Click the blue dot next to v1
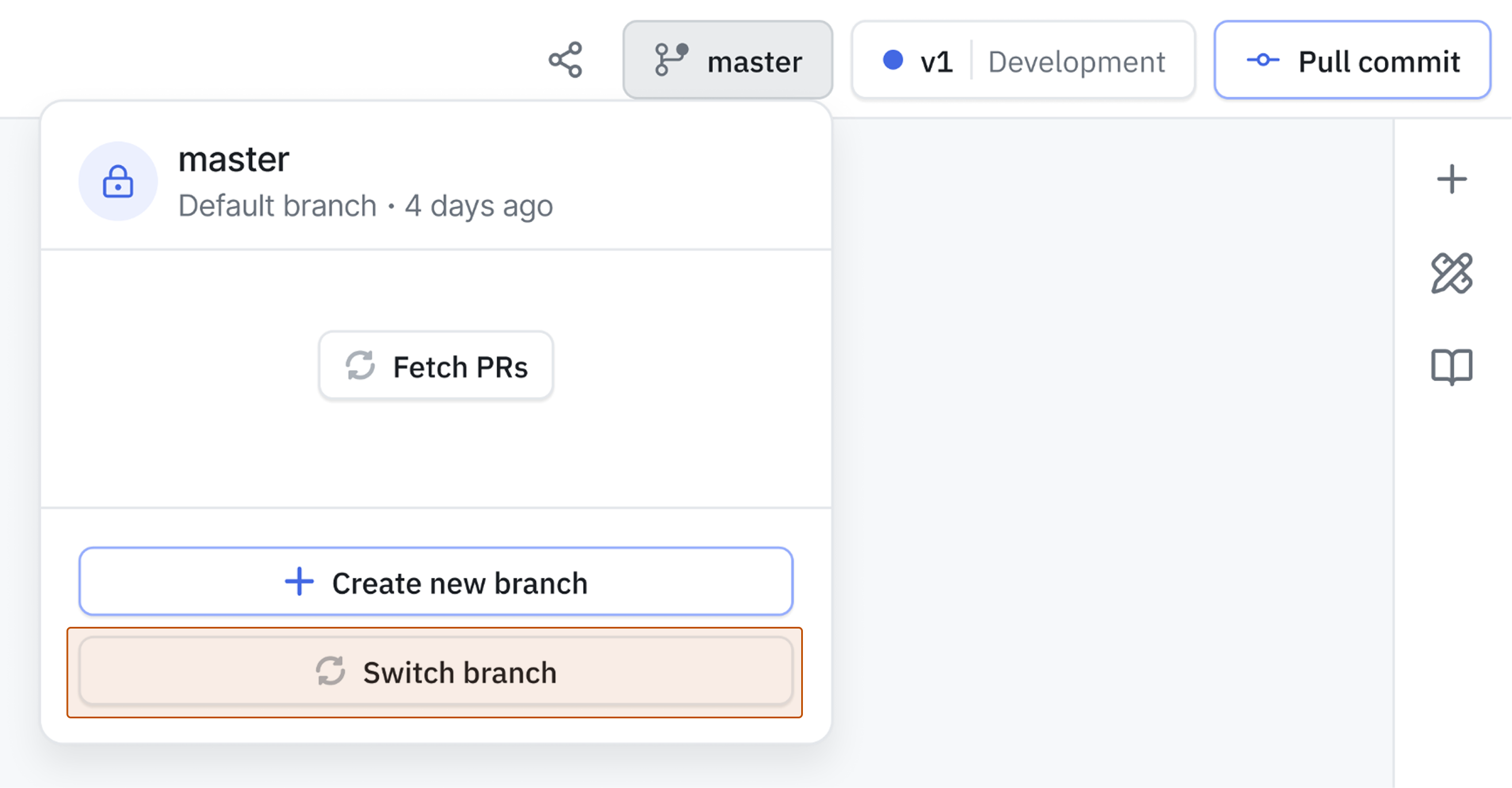Viewport: 1512px width, 788px height. pyautogui.click(x=894, y=60)
